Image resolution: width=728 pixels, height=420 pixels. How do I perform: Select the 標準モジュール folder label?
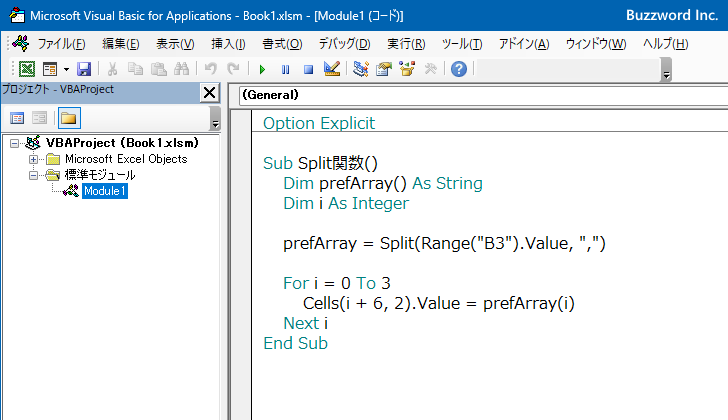tap(100, 175)
